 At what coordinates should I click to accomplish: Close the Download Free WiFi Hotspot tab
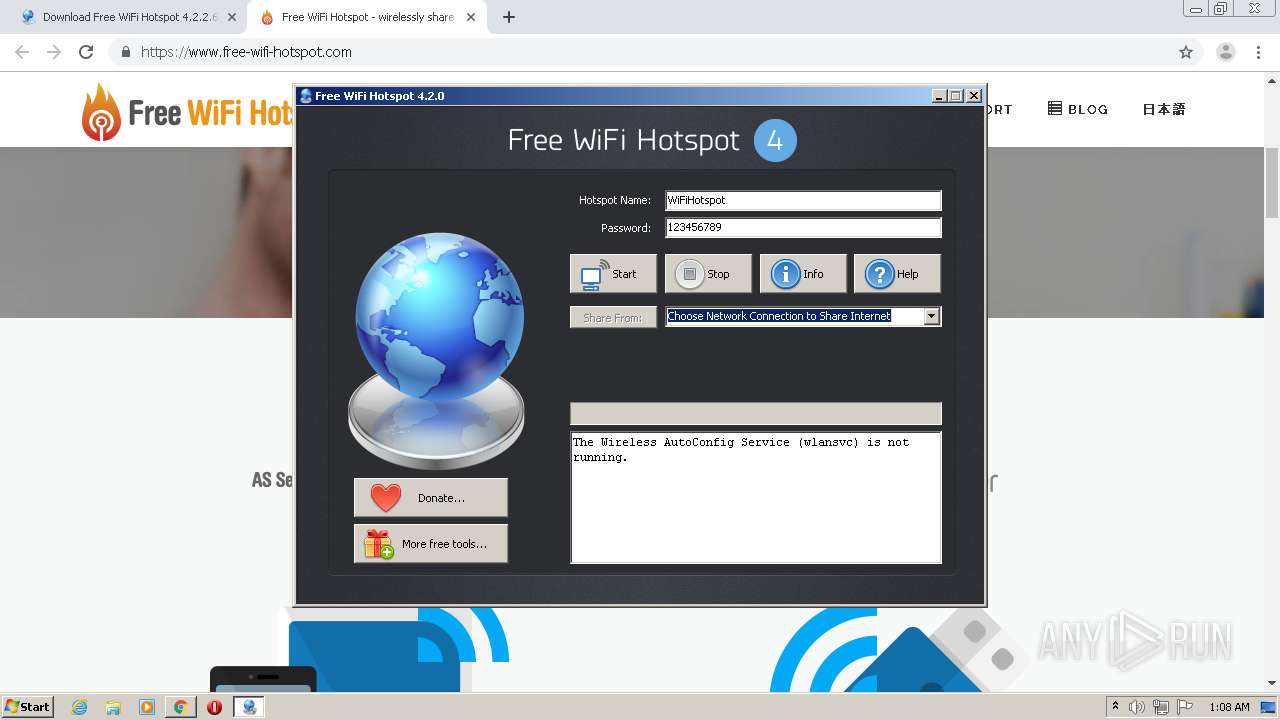[232, 17]
